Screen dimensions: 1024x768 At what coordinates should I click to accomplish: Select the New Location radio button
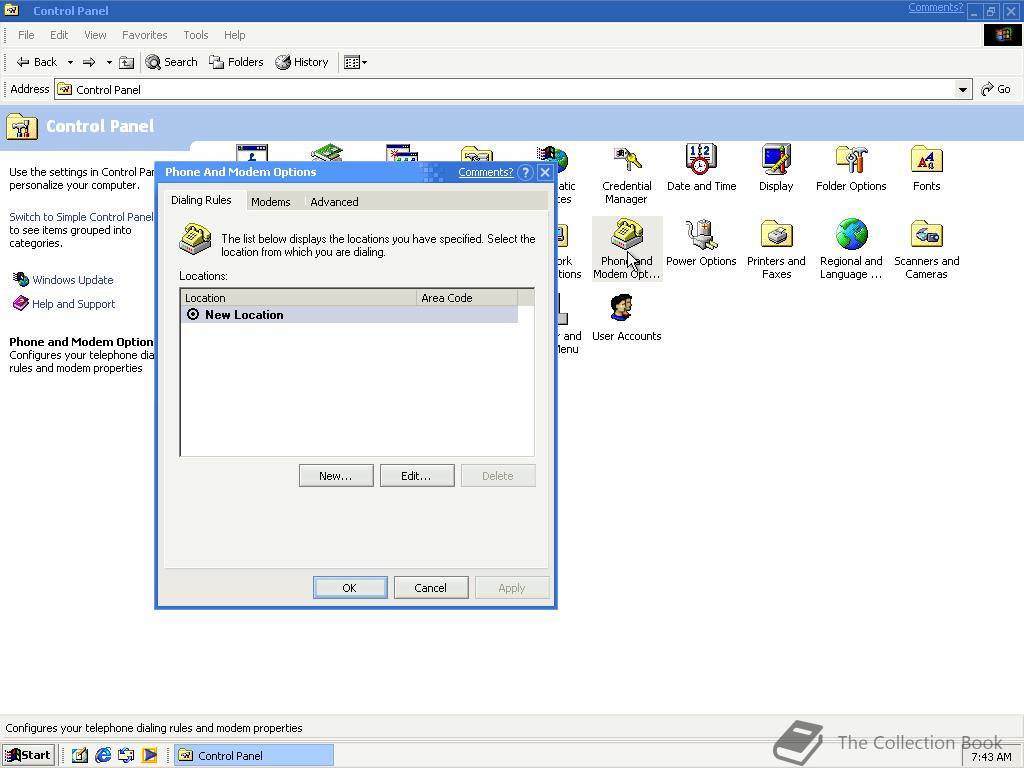pyautogui.click(x=193, y=314)
